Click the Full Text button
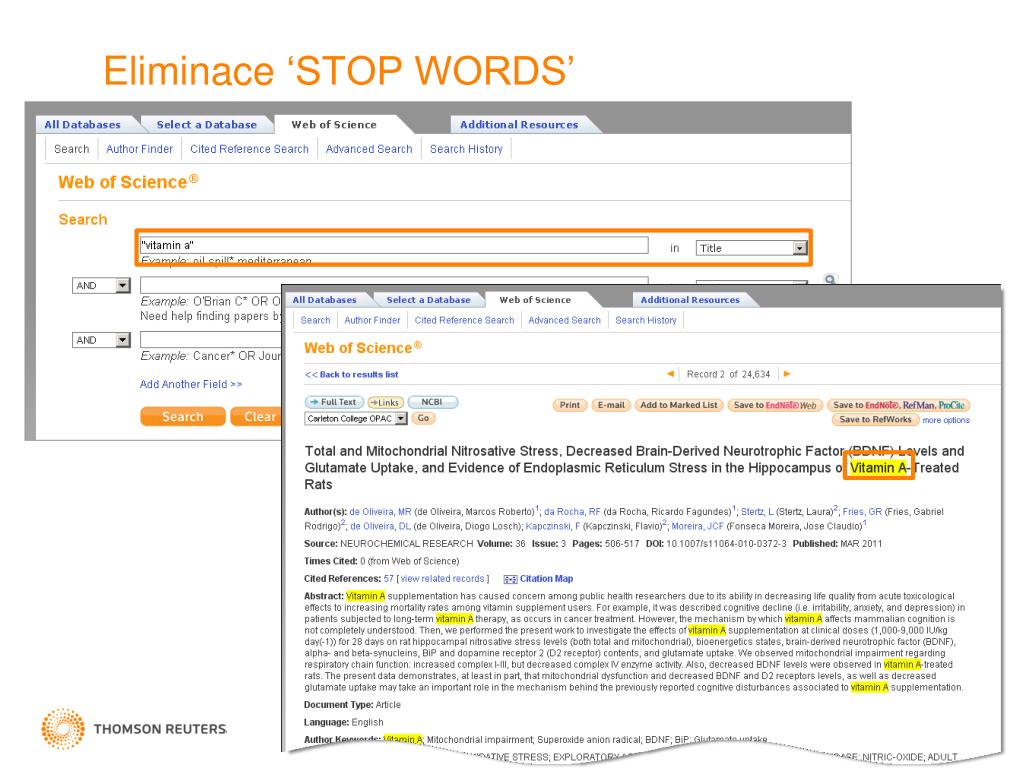The height and width of the screenshot is (768, 1024). [334, 402]
